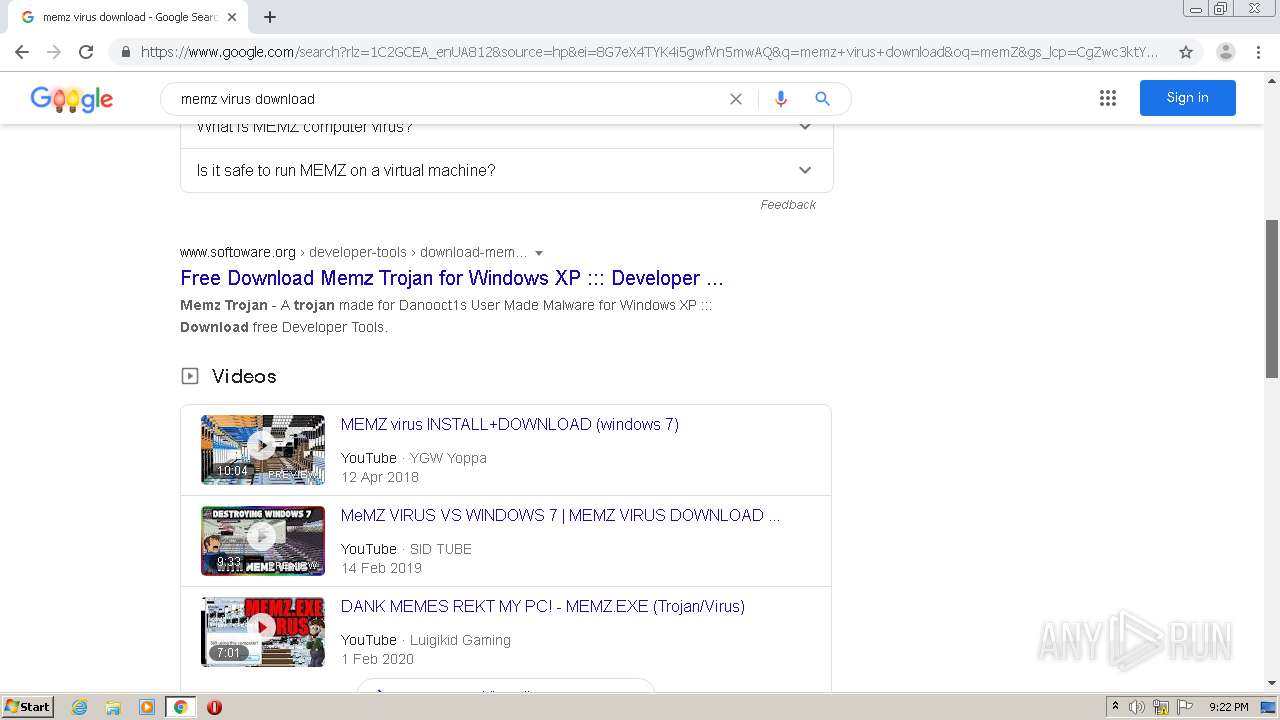Close the memz virus download tab
This screenshot has width=1280, height=720.
point(232,17)
